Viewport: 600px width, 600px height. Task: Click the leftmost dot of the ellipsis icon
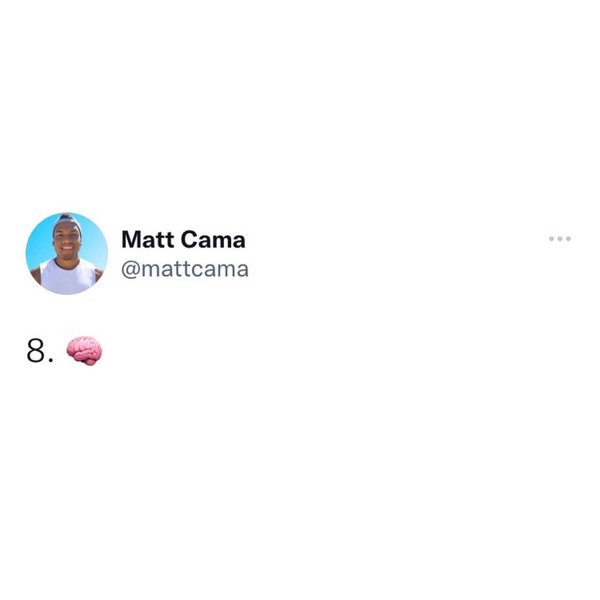pyautogui.click(x=551, y=239)
